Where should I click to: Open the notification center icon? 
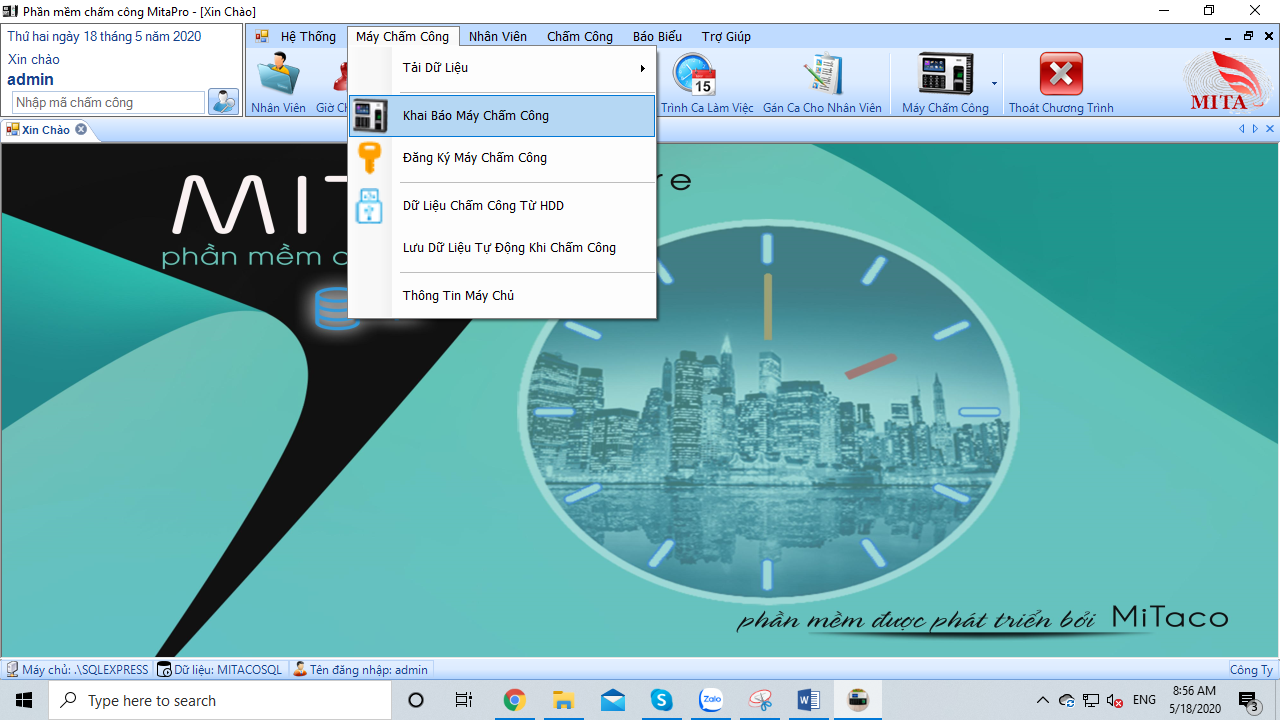1249,700
